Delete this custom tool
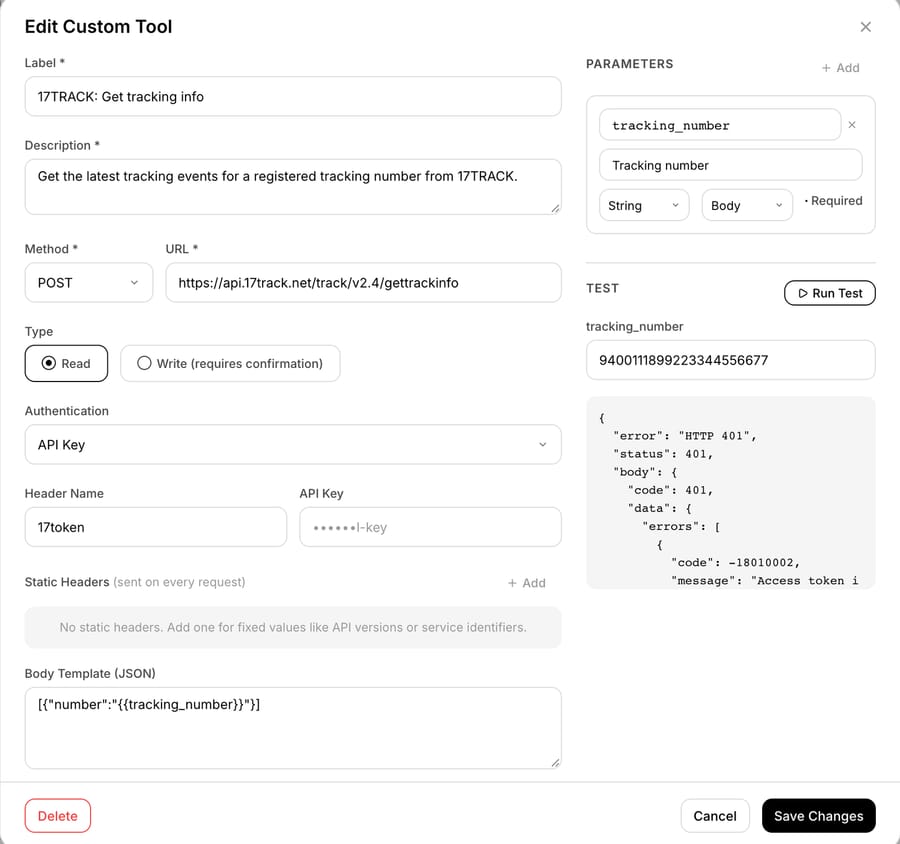Viewport: 900px width, 844px height. (57, 815)
